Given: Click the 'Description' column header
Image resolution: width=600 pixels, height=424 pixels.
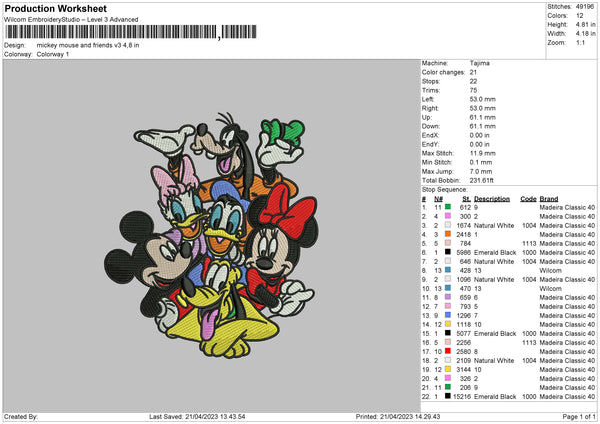Looking at the screenshot, I should click(492, 199).
